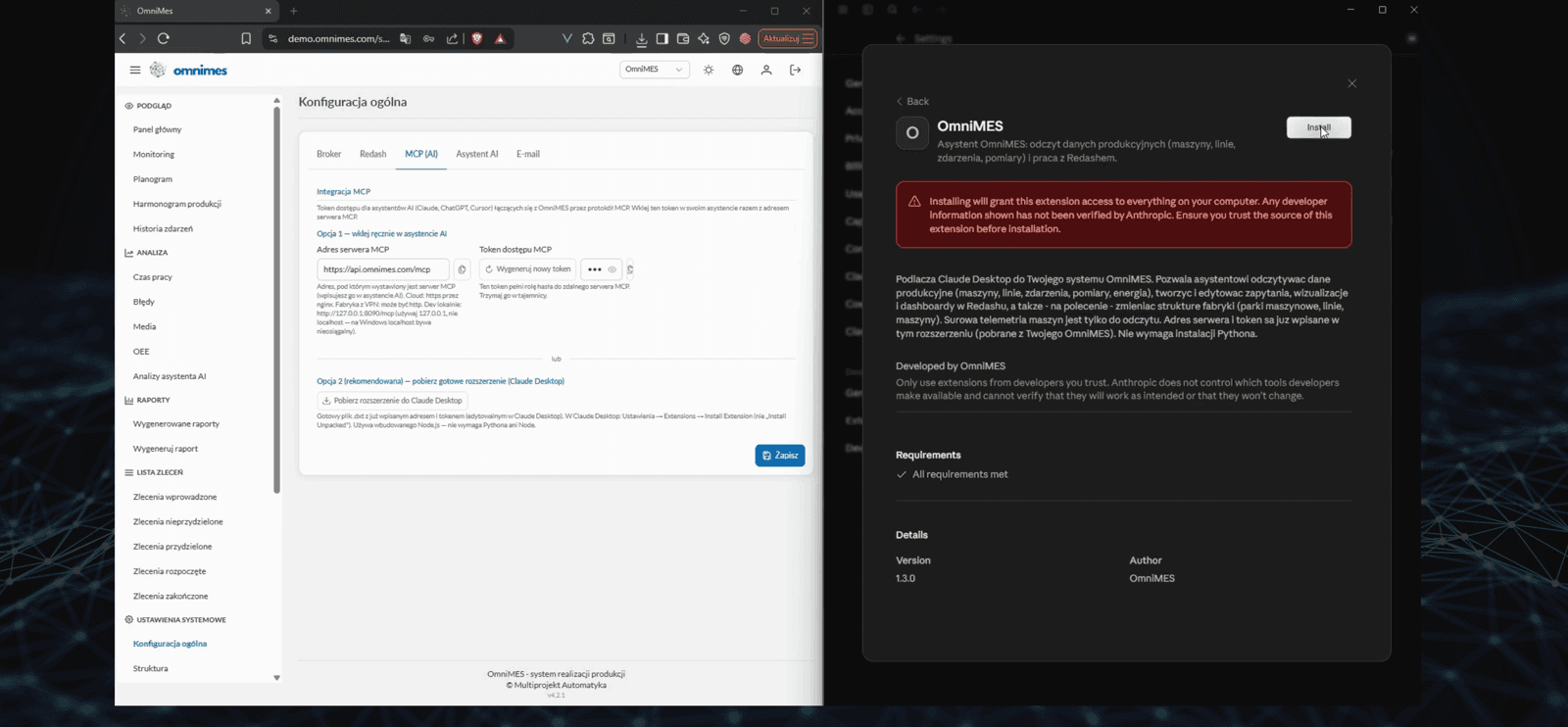Click the sidebar scrollbar down arrow
This screenshot has width=1568, height=727.
pos(276,677)
